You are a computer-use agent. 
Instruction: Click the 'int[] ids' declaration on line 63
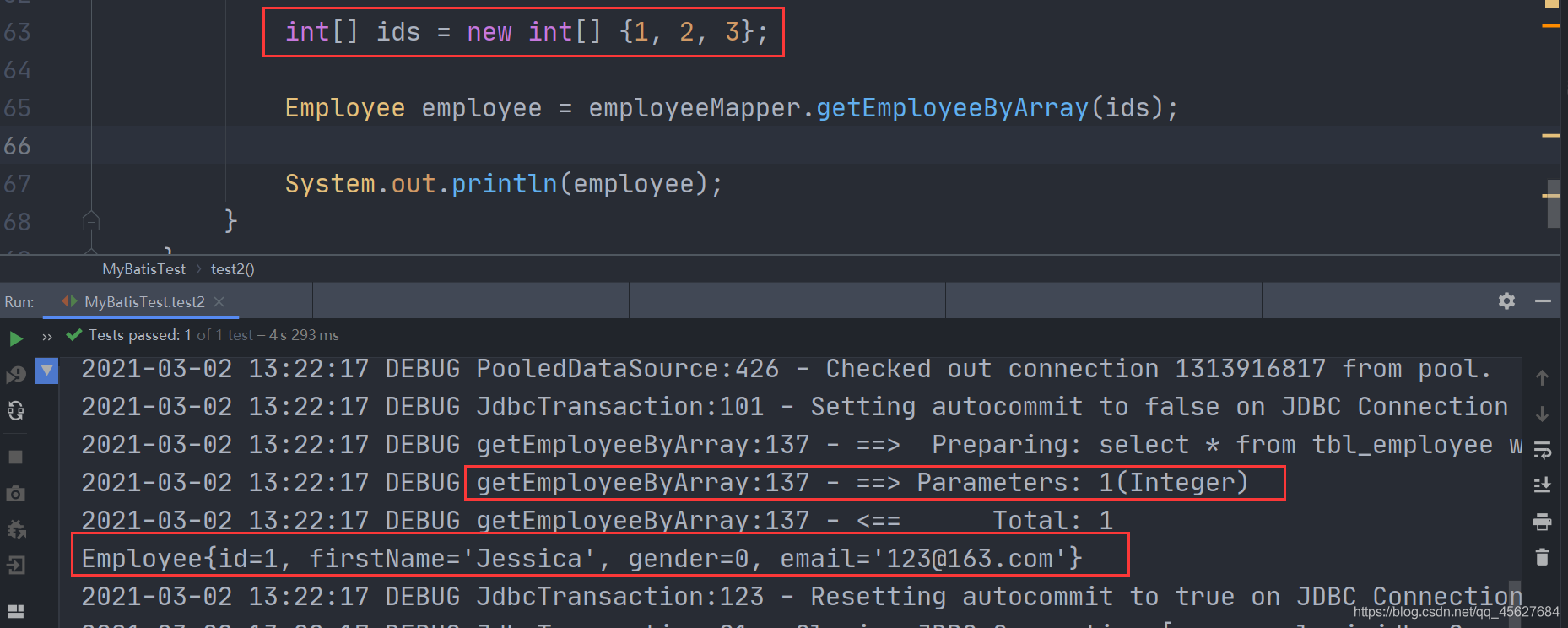point(526,32)
